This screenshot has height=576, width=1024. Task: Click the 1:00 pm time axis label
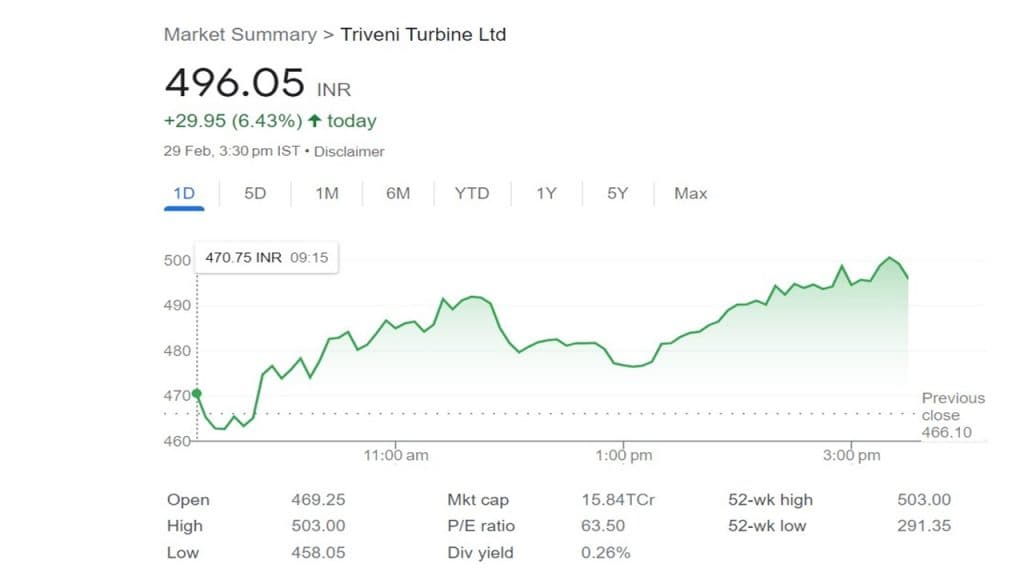point(624,455)
